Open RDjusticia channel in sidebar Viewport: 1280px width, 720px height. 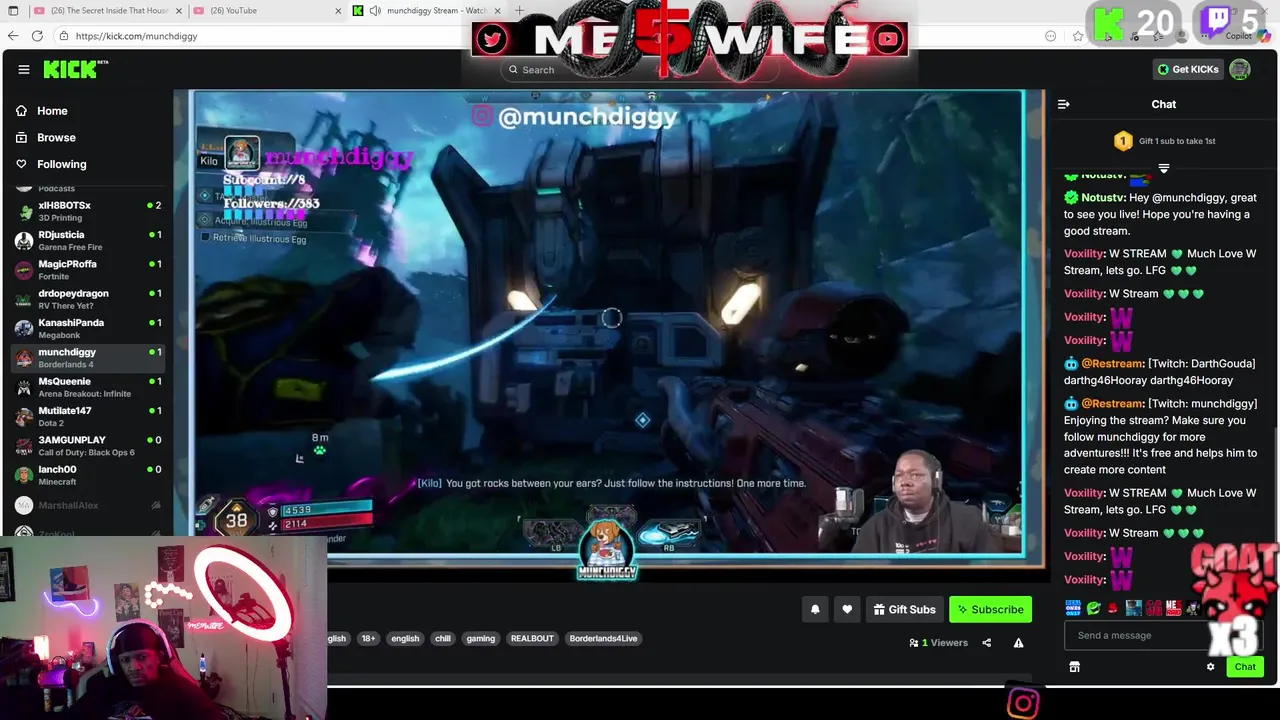(88, 240)
